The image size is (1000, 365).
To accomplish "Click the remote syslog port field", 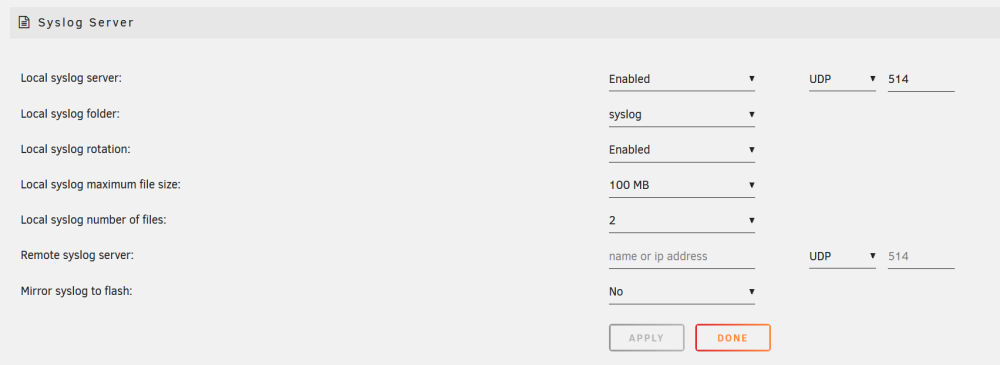I will (921, 257).
